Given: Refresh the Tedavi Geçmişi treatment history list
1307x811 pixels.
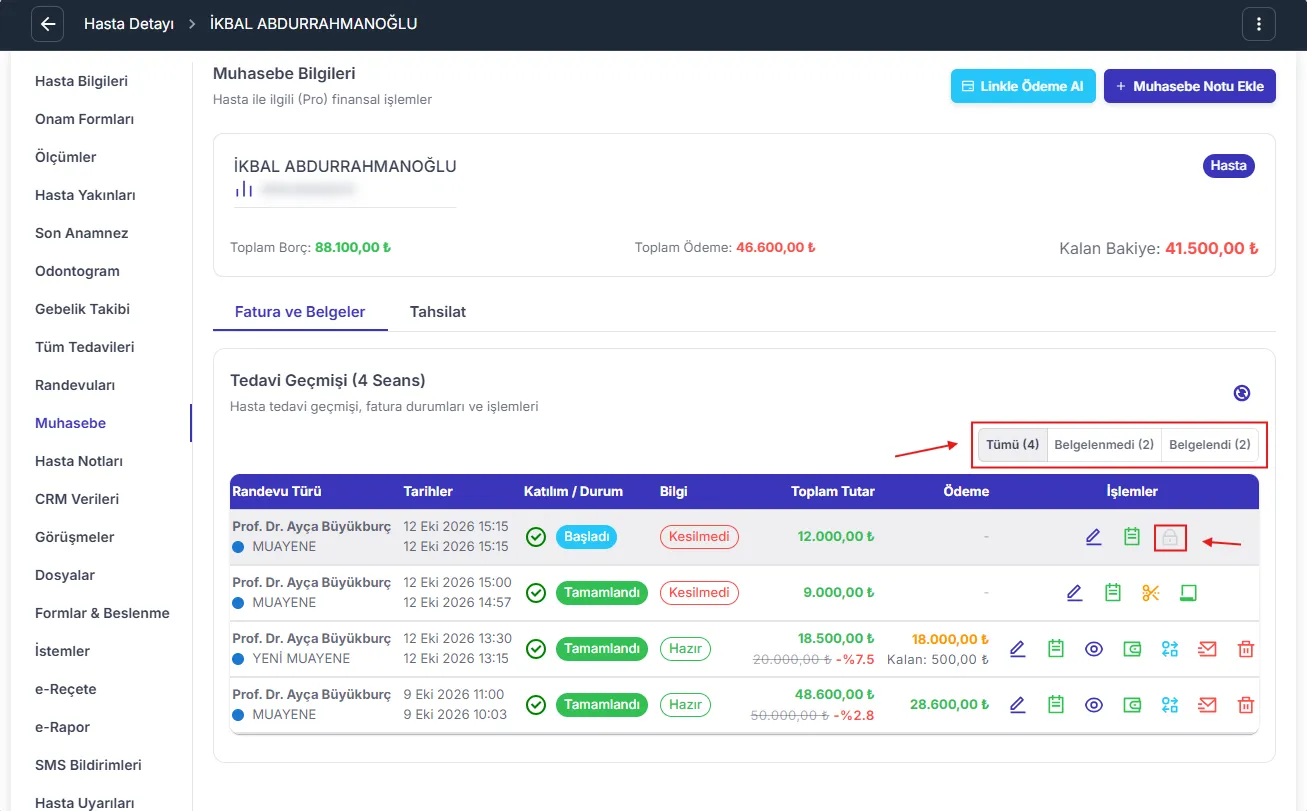Looking at the screenshot, I should click(x=1241, y=393).
